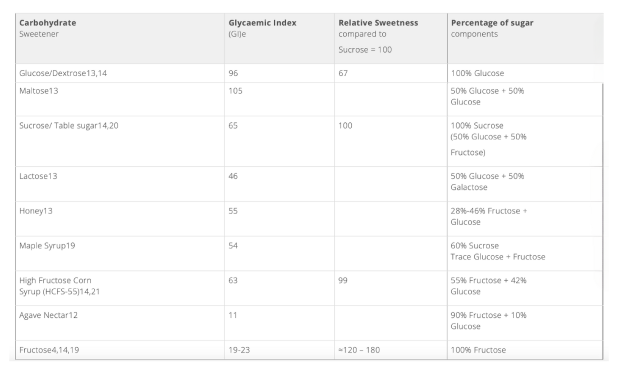
Task: Select the Fructose4,14,19 row label
Action: pyautogui.click(x=49, y=350)
